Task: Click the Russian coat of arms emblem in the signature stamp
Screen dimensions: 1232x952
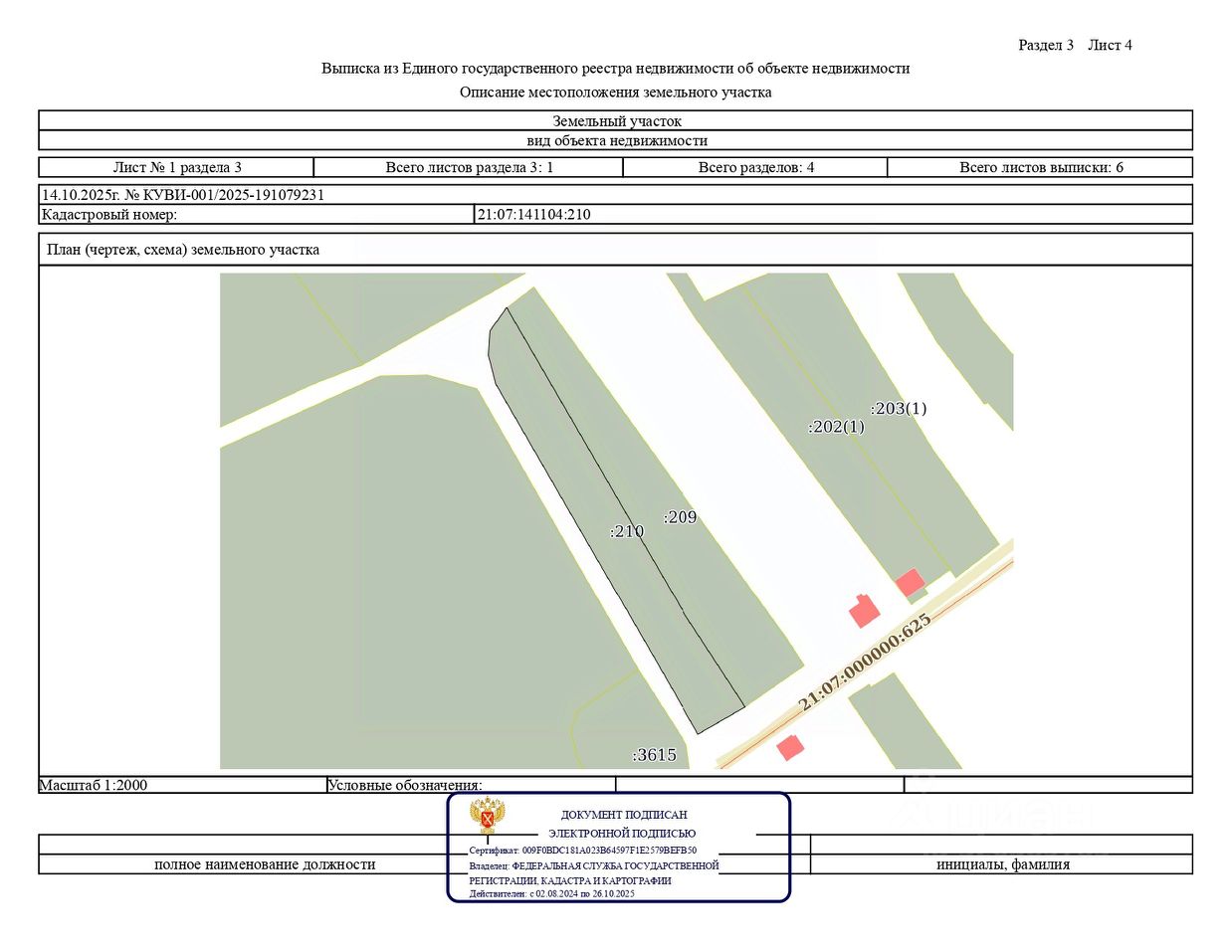Action: click(x=487, y=816)
